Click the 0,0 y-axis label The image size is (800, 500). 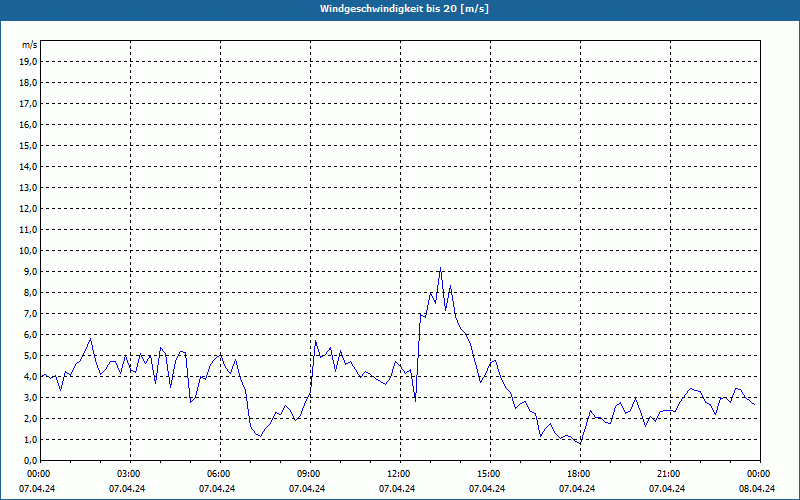point(30,460)
